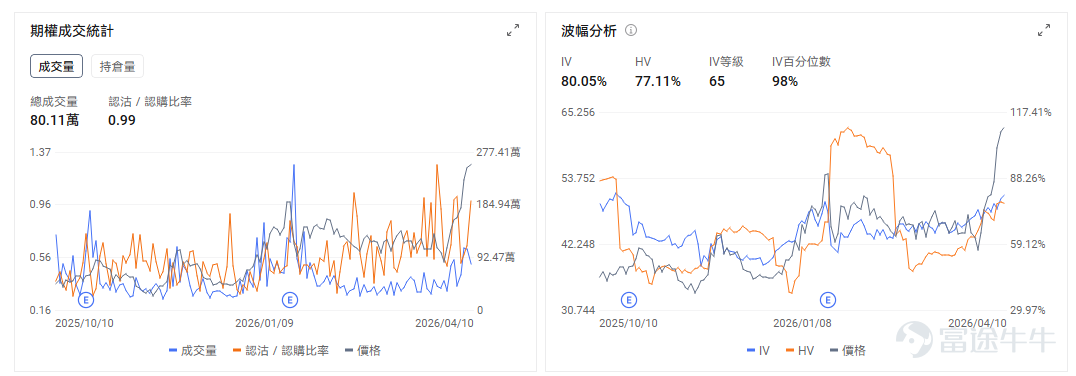Click the put/call ratio value 0.99
This screenshot has height=376, width=1076.
122,120
